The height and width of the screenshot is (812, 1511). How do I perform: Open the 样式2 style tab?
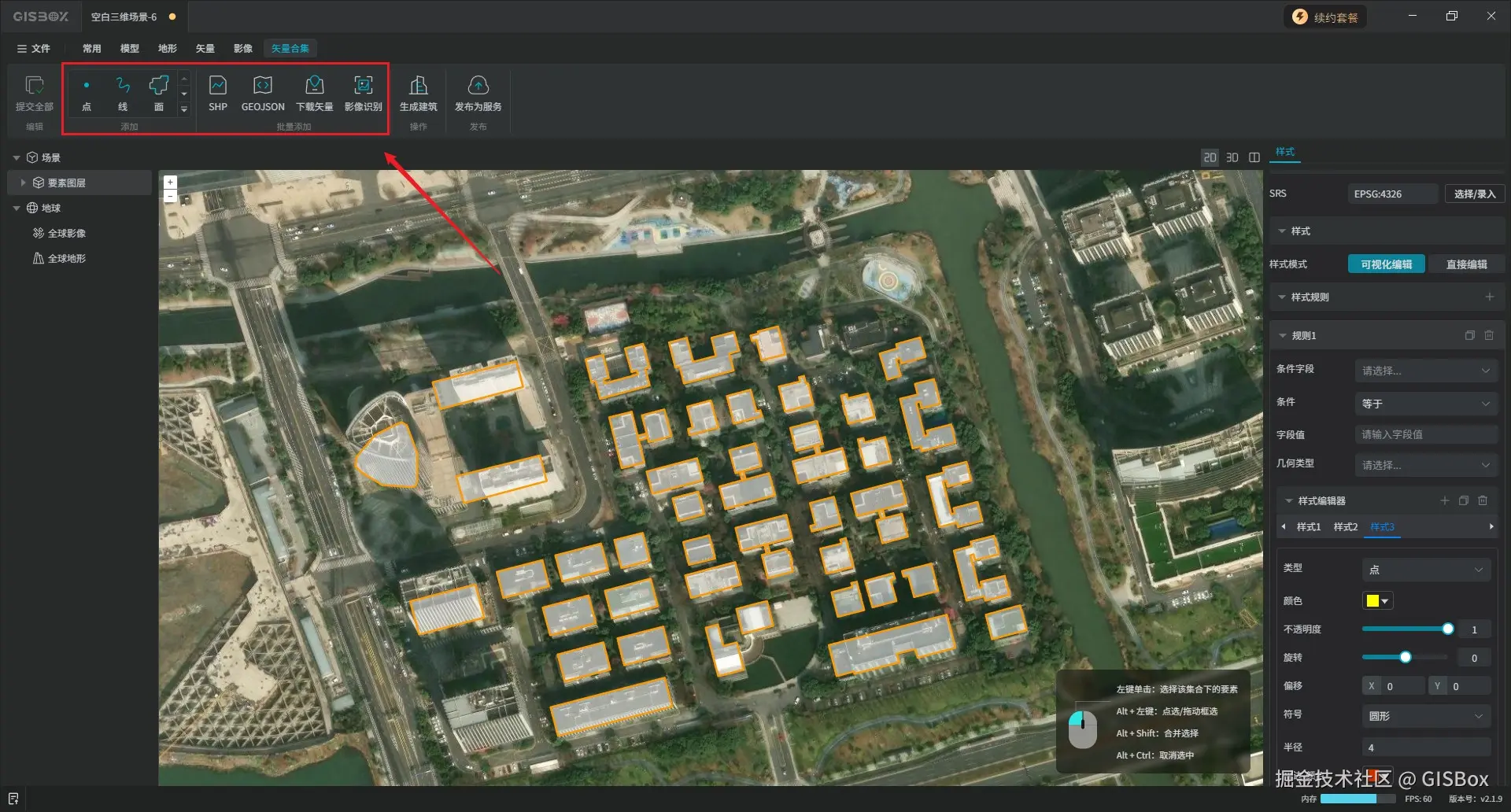pos(1346,526)
